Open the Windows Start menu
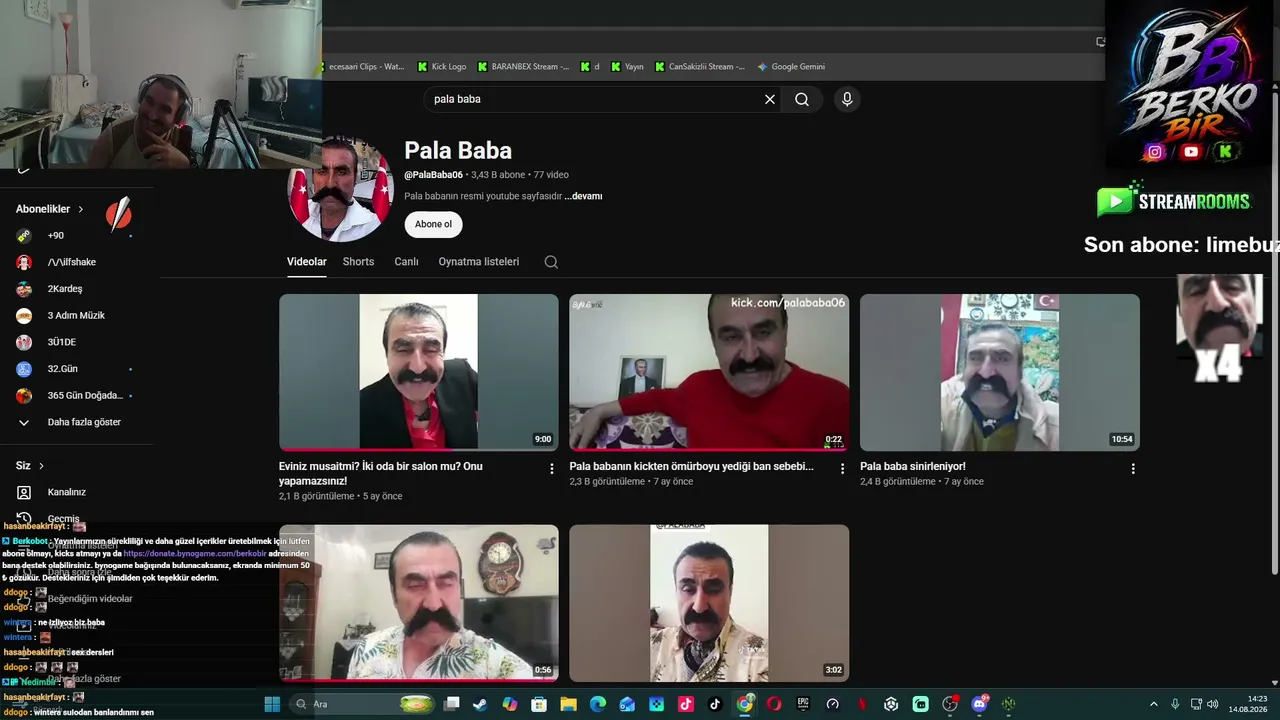This screenshot has width=1280, height=720. coord(272,704)
